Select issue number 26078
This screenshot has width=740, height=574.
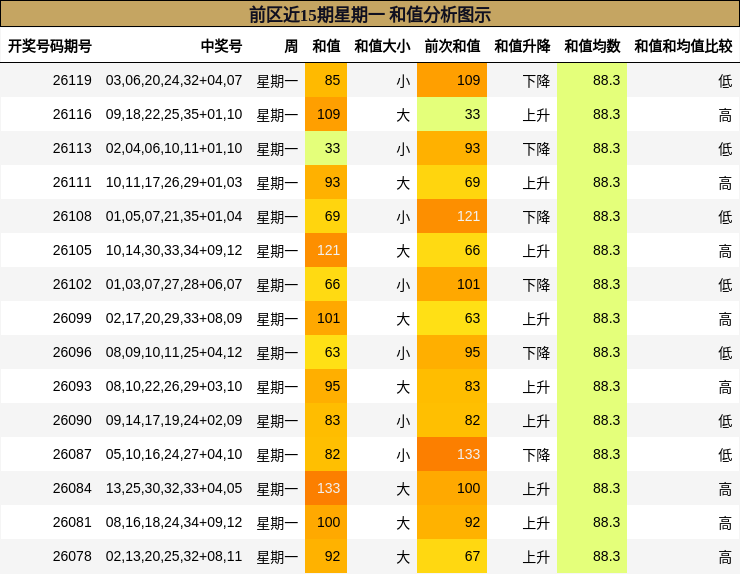[x=72, y=556]
